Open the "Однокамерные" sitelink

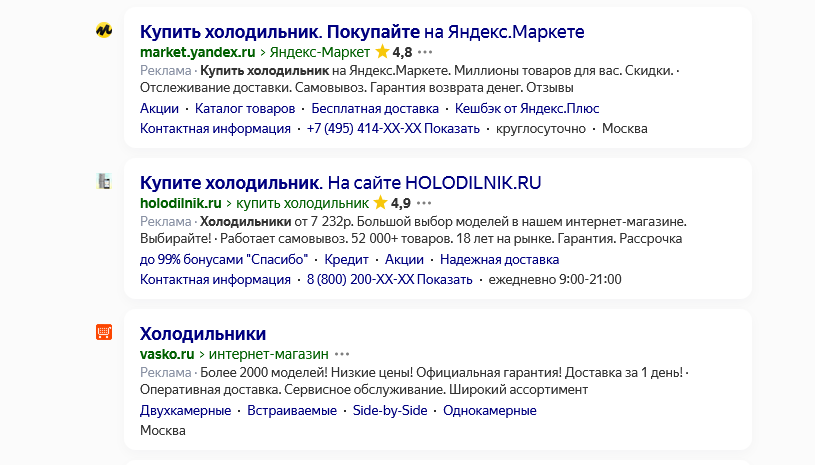[490, 410]
